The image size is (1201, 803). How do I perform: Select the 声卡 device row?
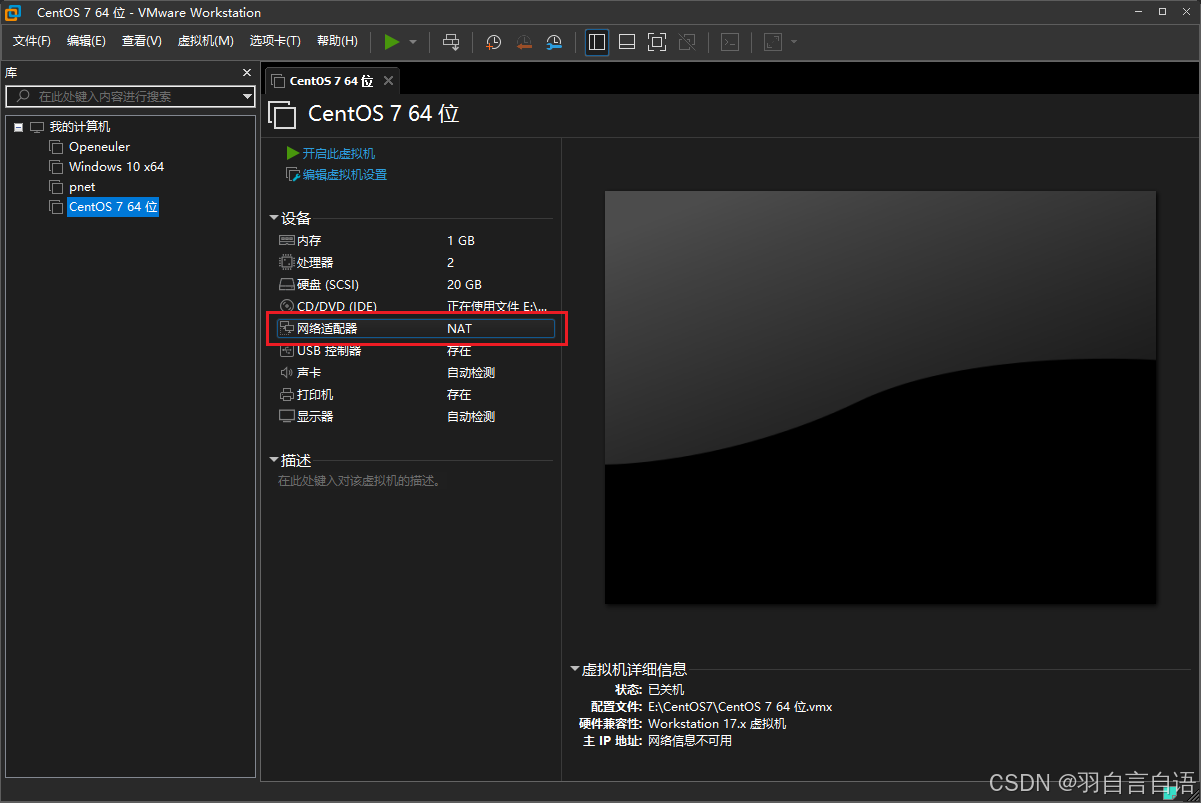coord(415,373)
